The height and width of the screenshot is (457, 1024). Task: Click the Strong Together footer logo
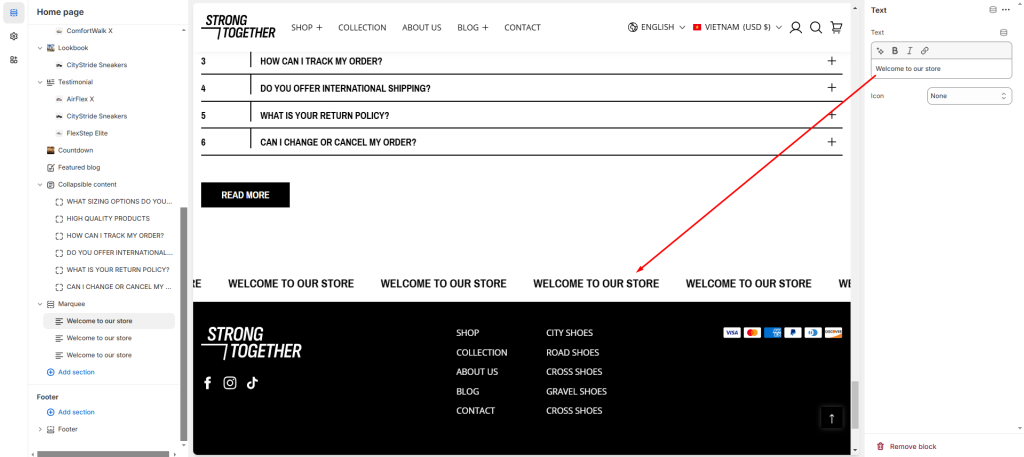click(251, 343)
